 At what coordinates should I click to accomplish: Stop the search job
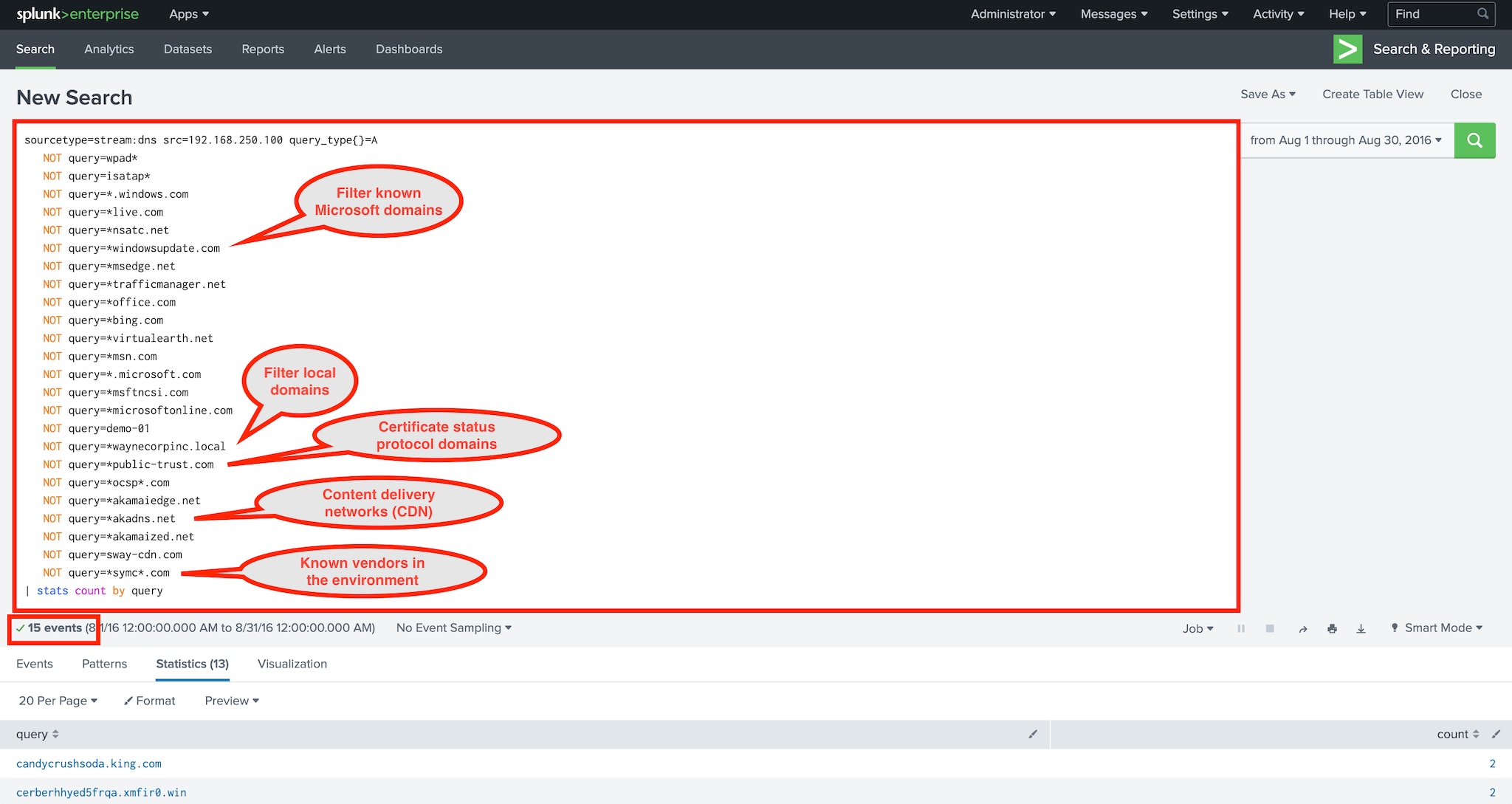(1270, 628)
